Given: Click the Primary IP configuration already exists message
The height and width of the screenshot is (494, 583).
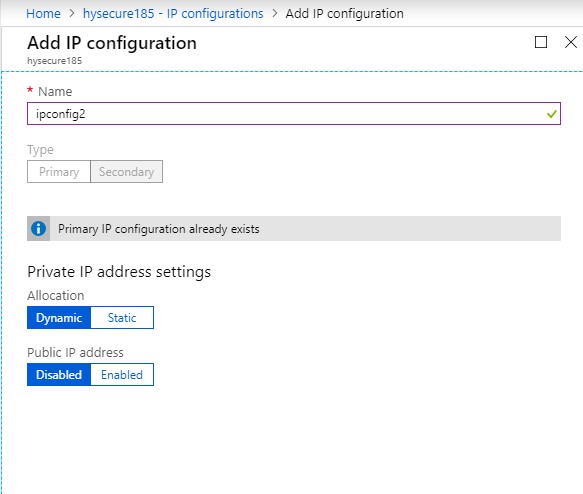Looking at the screenshot, I should (158, 229).
